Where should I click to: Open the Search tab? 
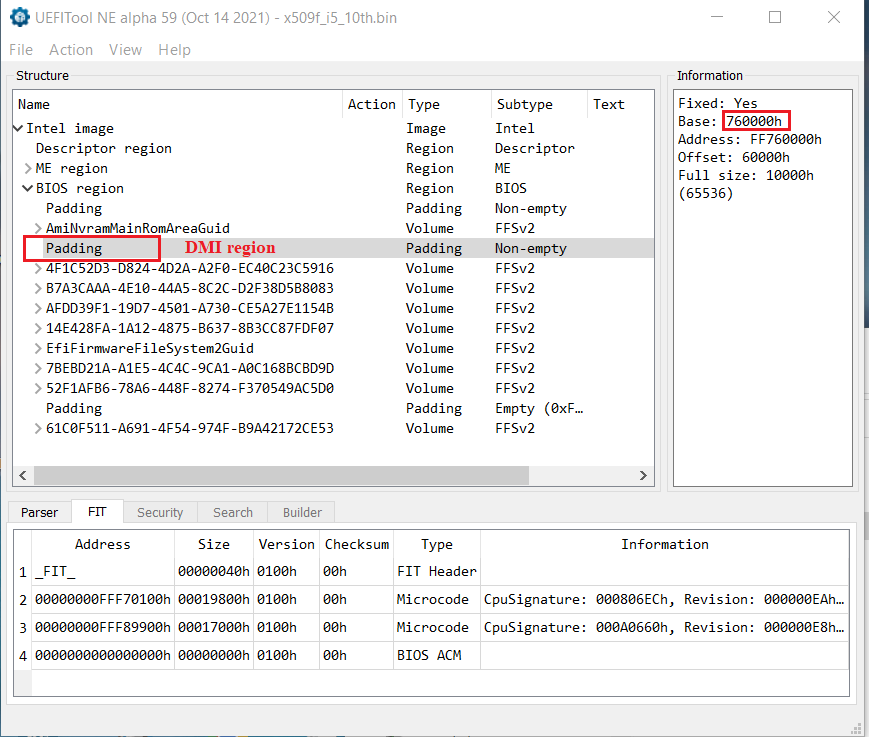pyautogui.click(x=233, y=512)
